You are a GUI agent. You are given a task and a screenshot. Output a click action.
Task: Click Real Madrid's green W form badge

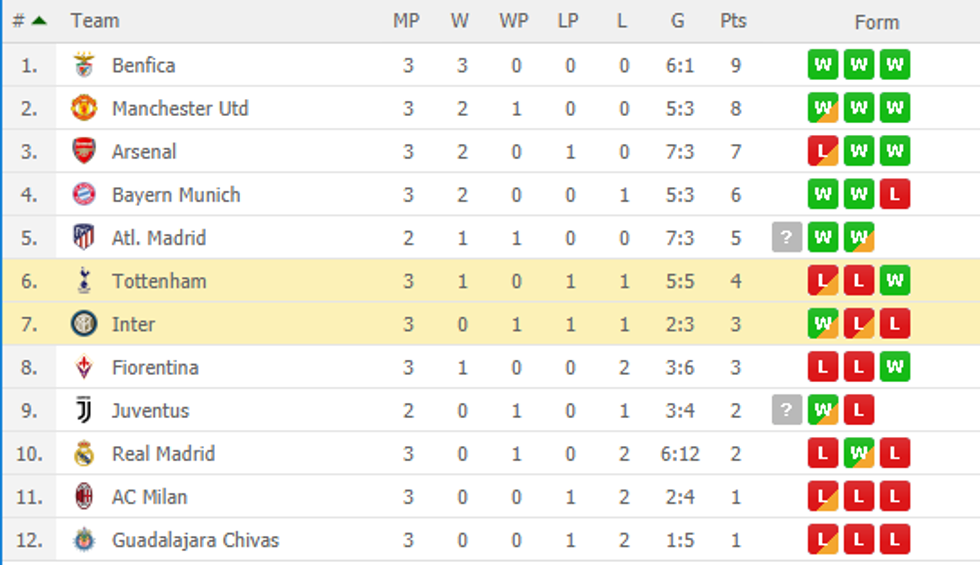(858, 454)
